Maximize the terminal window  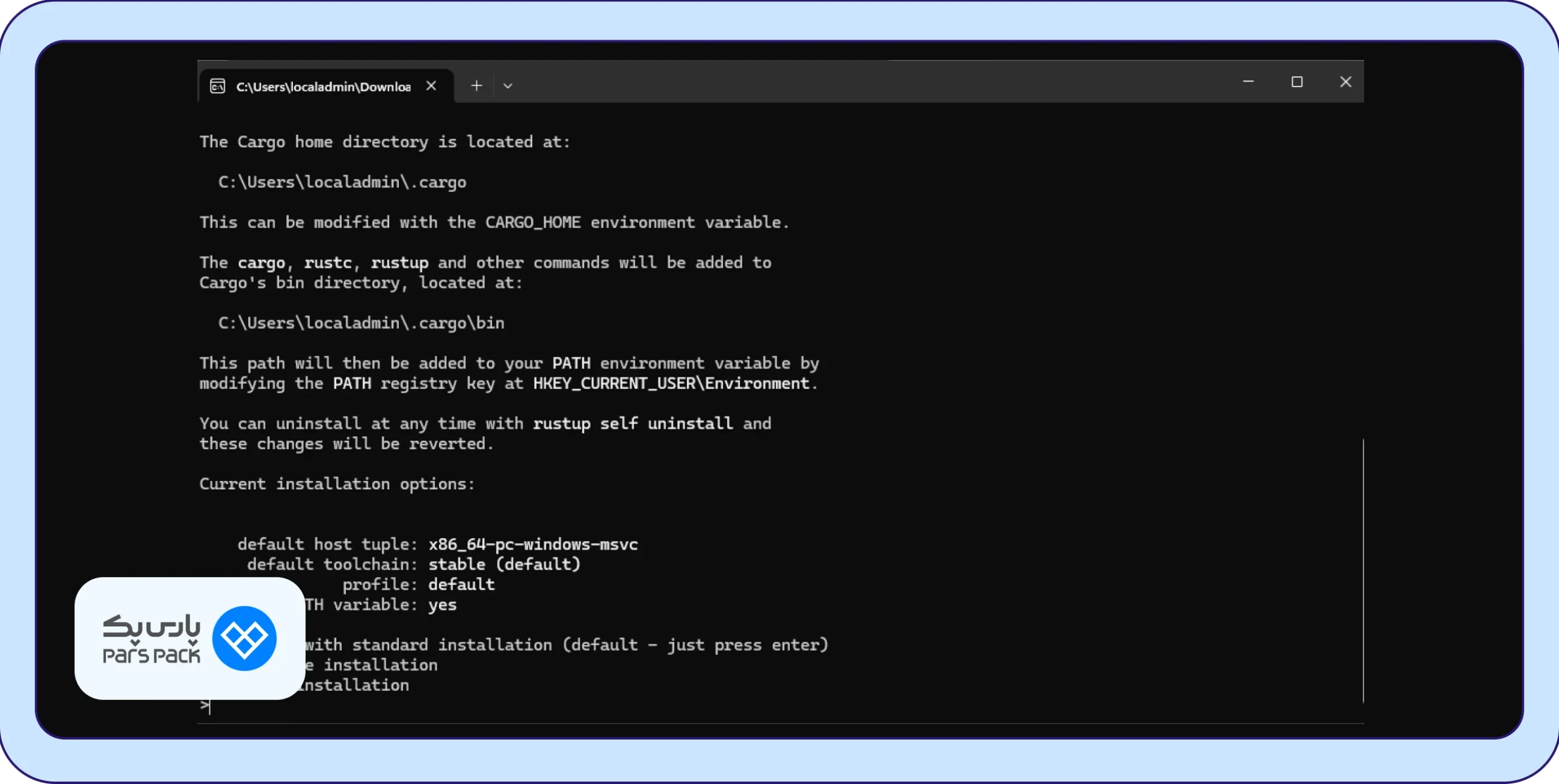click(1297, 82)
